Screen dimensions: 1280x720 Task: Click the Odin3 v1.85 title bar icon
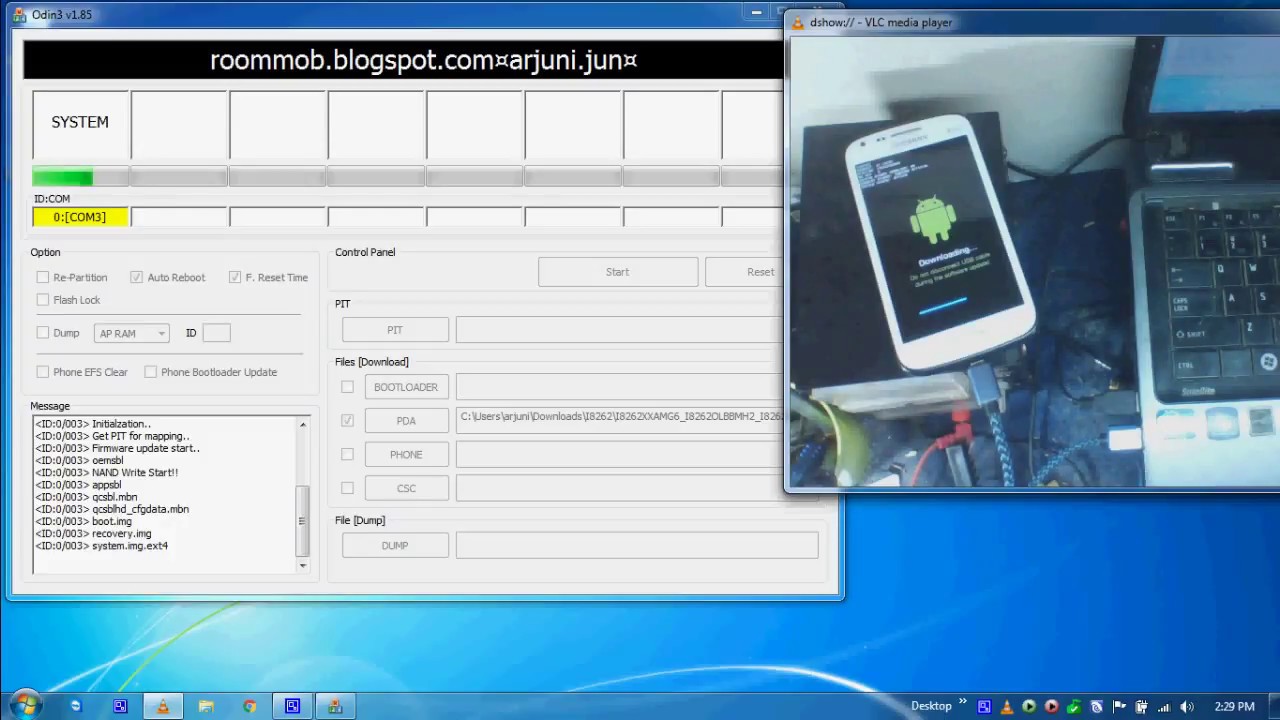tap(19, 14)
